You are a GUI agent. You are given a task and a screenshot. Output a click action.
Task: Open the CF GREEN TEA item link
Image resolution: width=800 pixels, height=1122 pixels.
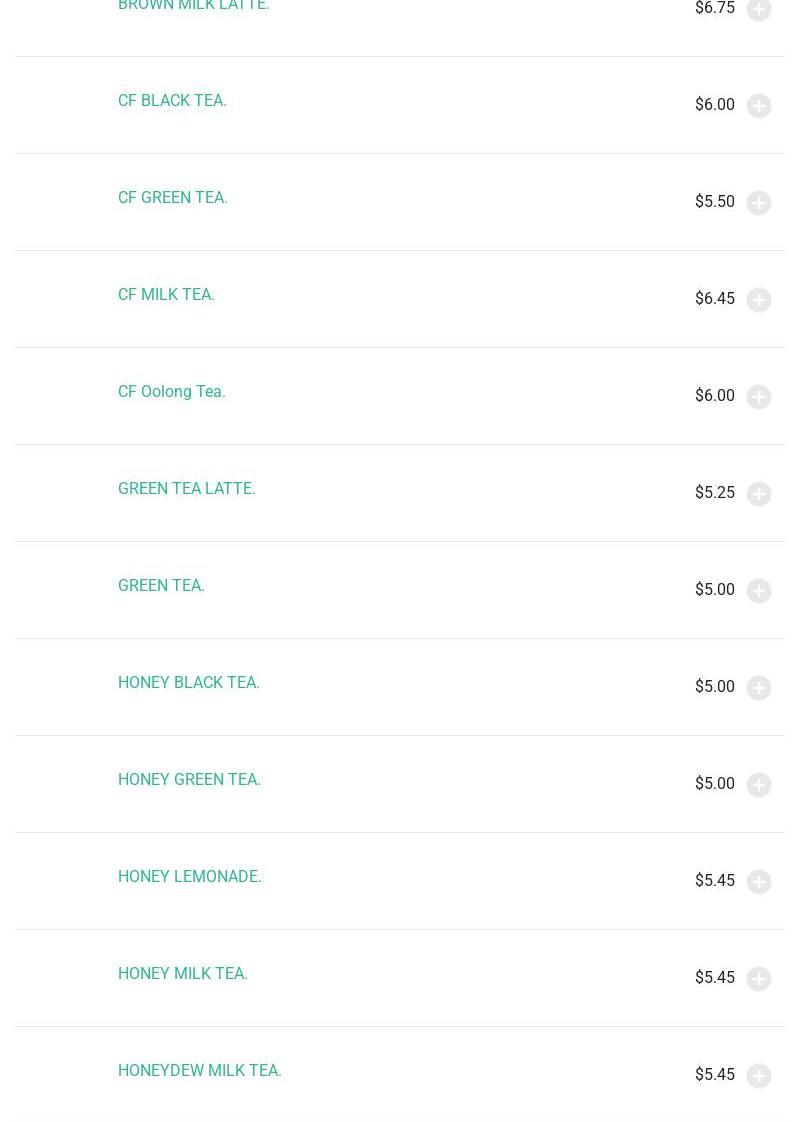[173, 198]
